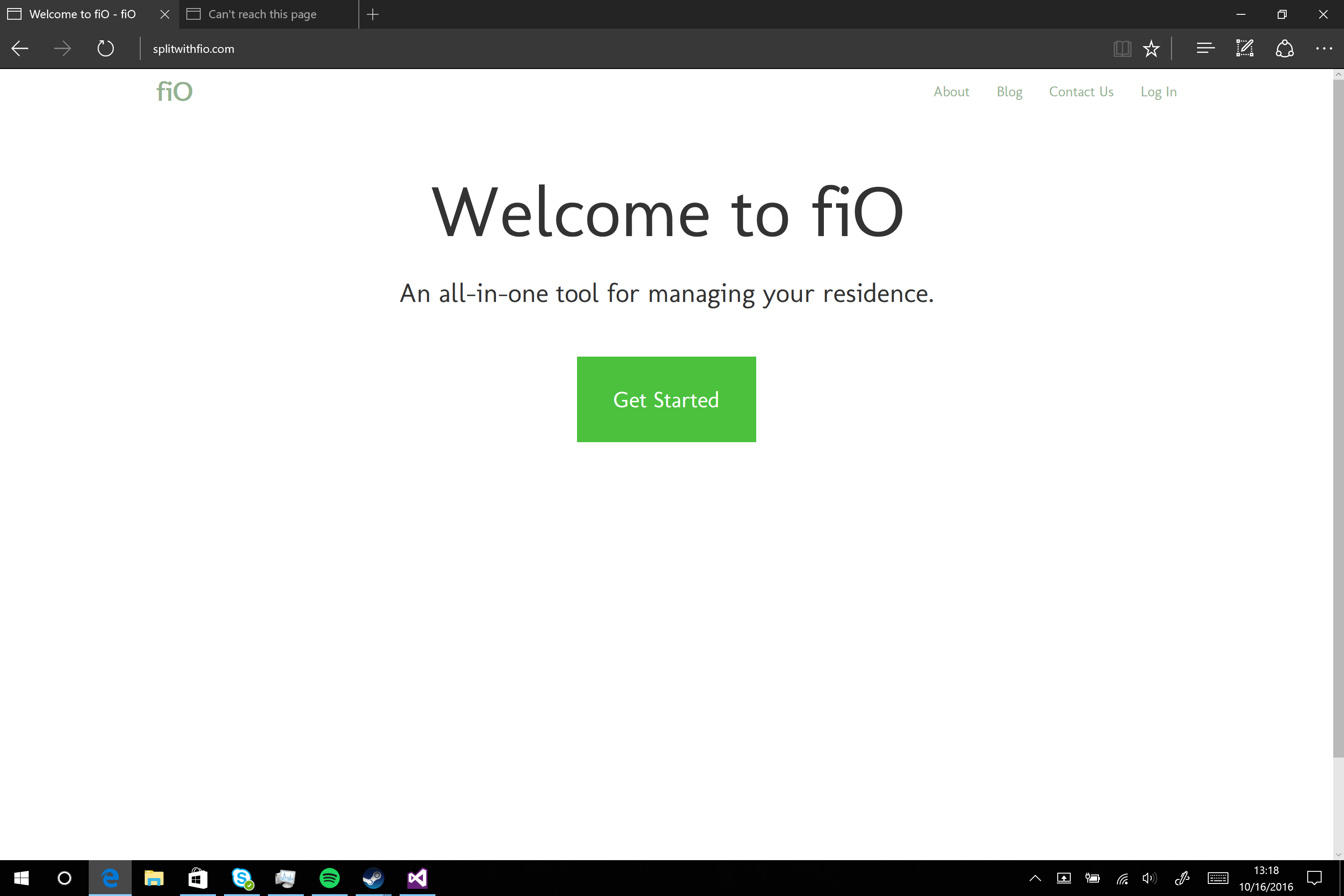Click the Get Started button
Image resolution: width=1344 pixels, height=896 pixels.
point(666,400)
